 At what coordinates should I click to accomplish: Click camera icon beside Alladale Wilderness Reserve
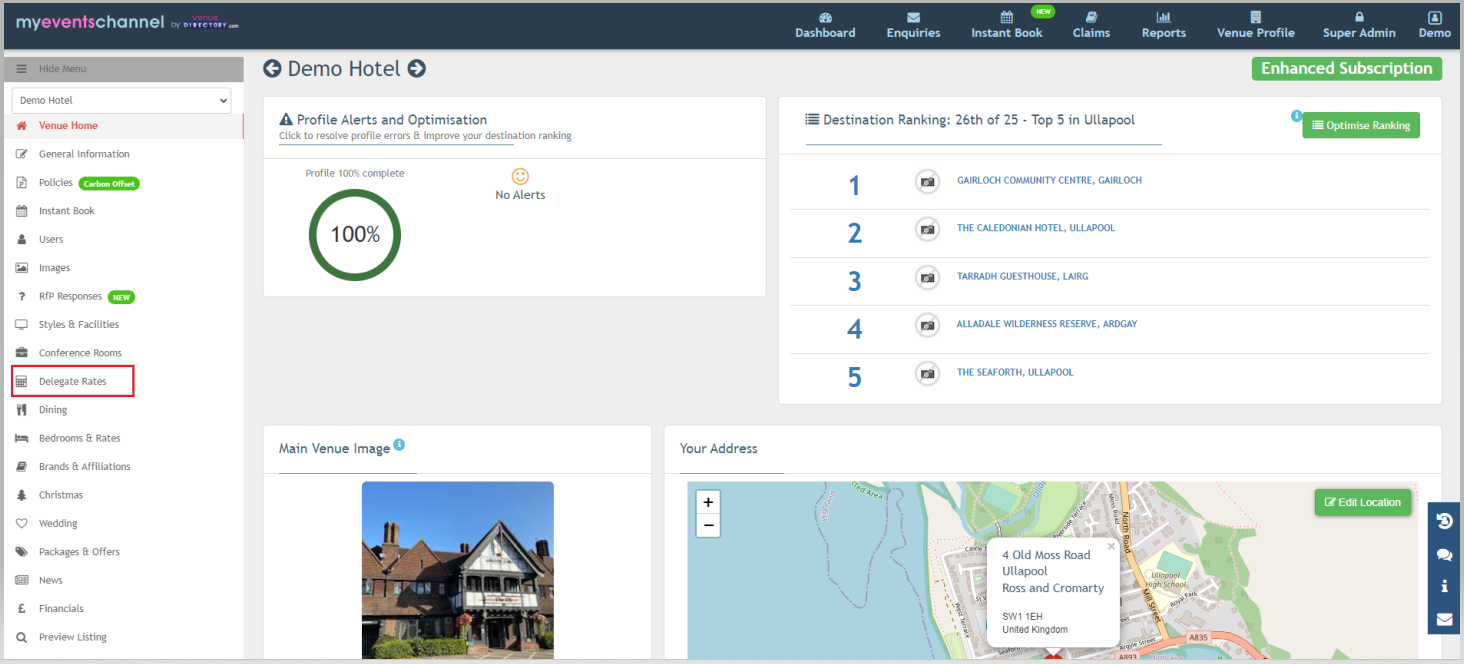coord(928,325)
